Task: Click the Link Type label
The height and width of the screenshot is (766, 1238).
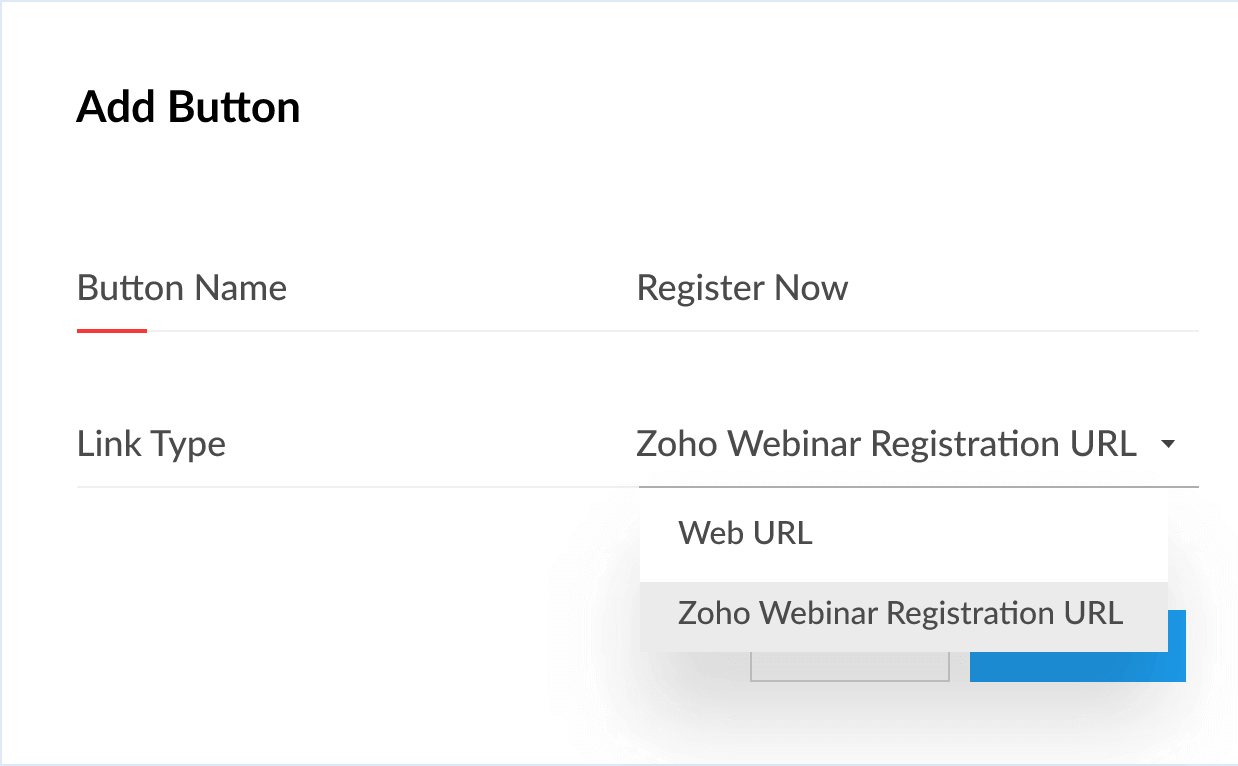Action: (x=151, y=444)
